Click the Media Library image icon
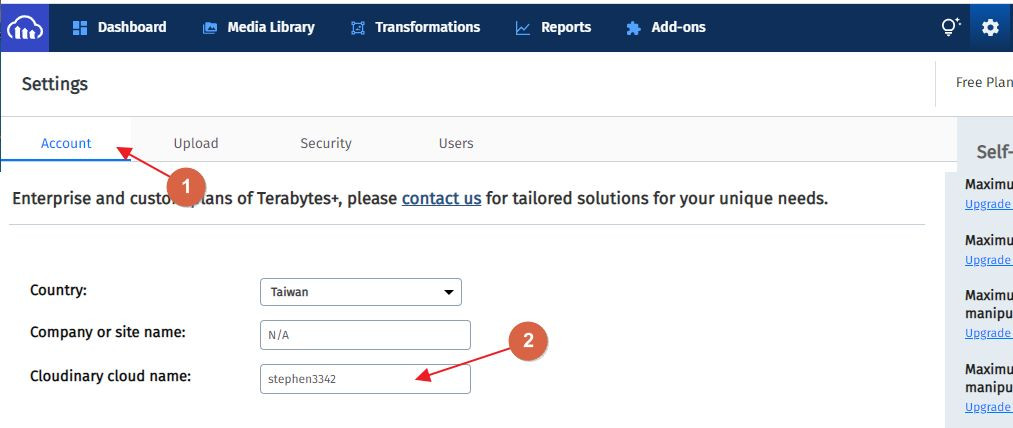This screenshot has height=428, width=1013. [210, 28]
